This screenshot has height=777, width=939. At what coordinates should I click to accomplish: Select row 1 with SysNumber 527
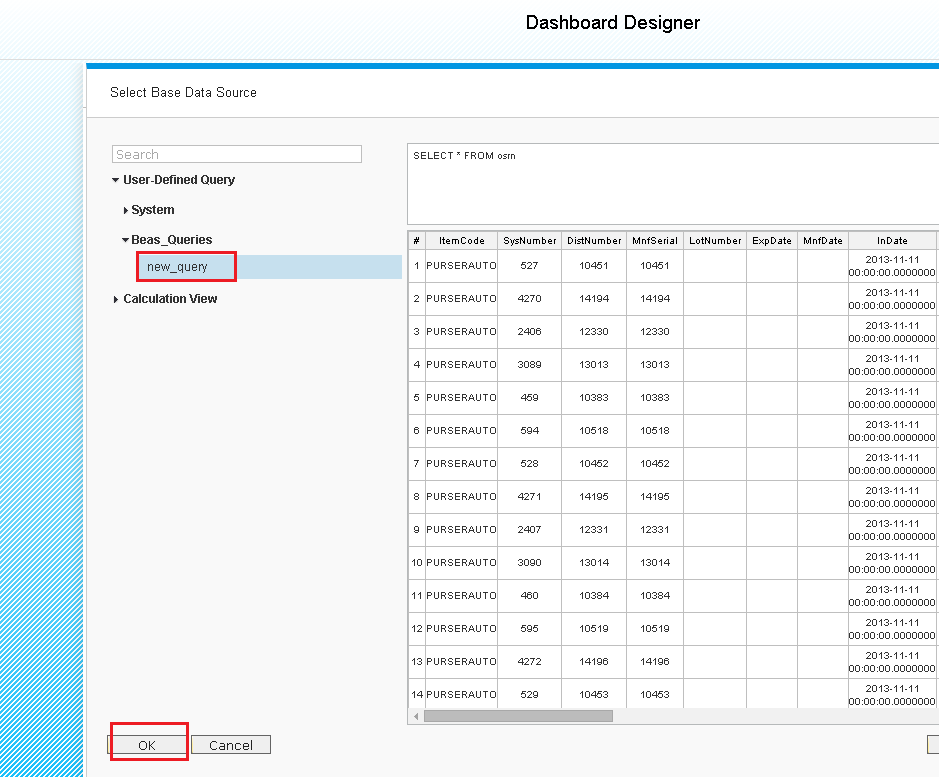click(x=600, y=265)
